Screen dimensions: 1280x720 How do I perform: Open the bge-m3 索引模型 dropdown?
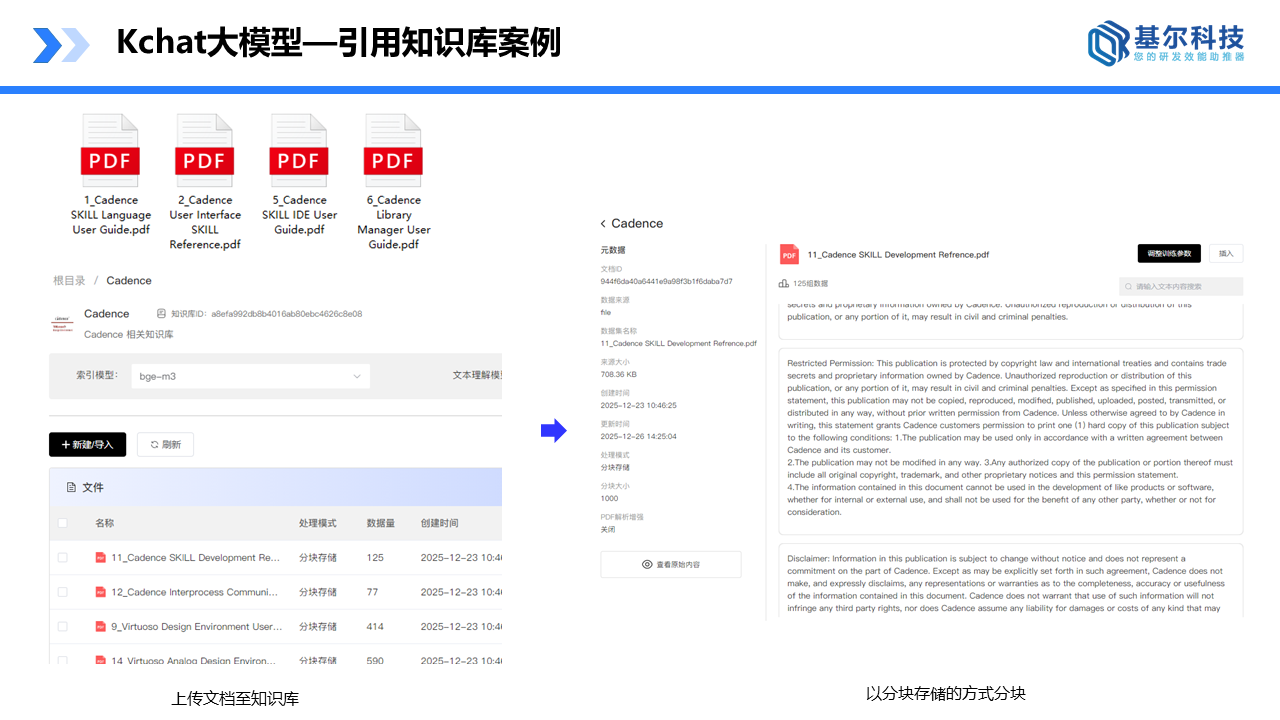[x=250, y=376]
